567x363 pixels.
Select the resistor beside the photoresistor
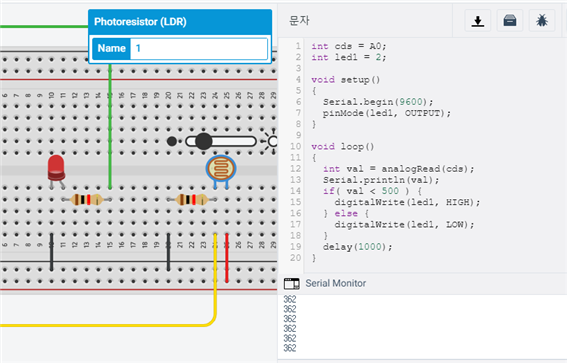[x=192, y=199]
